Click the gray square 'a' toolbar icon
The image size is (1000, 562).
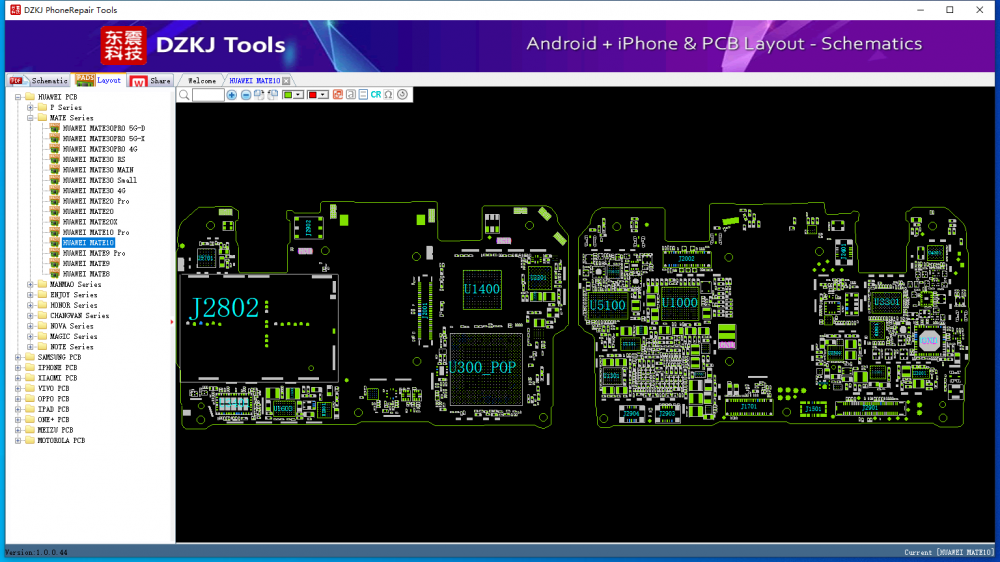coord(351,95)
